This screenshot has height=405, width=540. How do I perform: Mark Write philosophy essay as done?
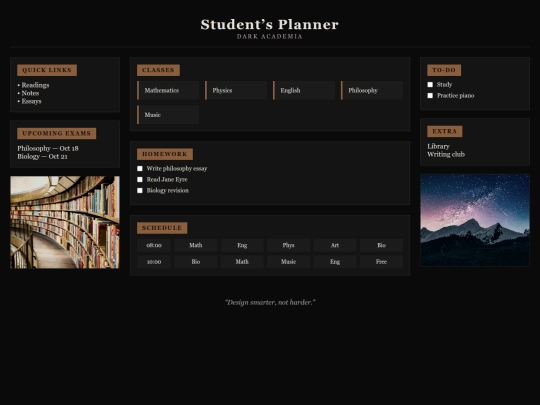pyautogui.click(x=140, y=169)
